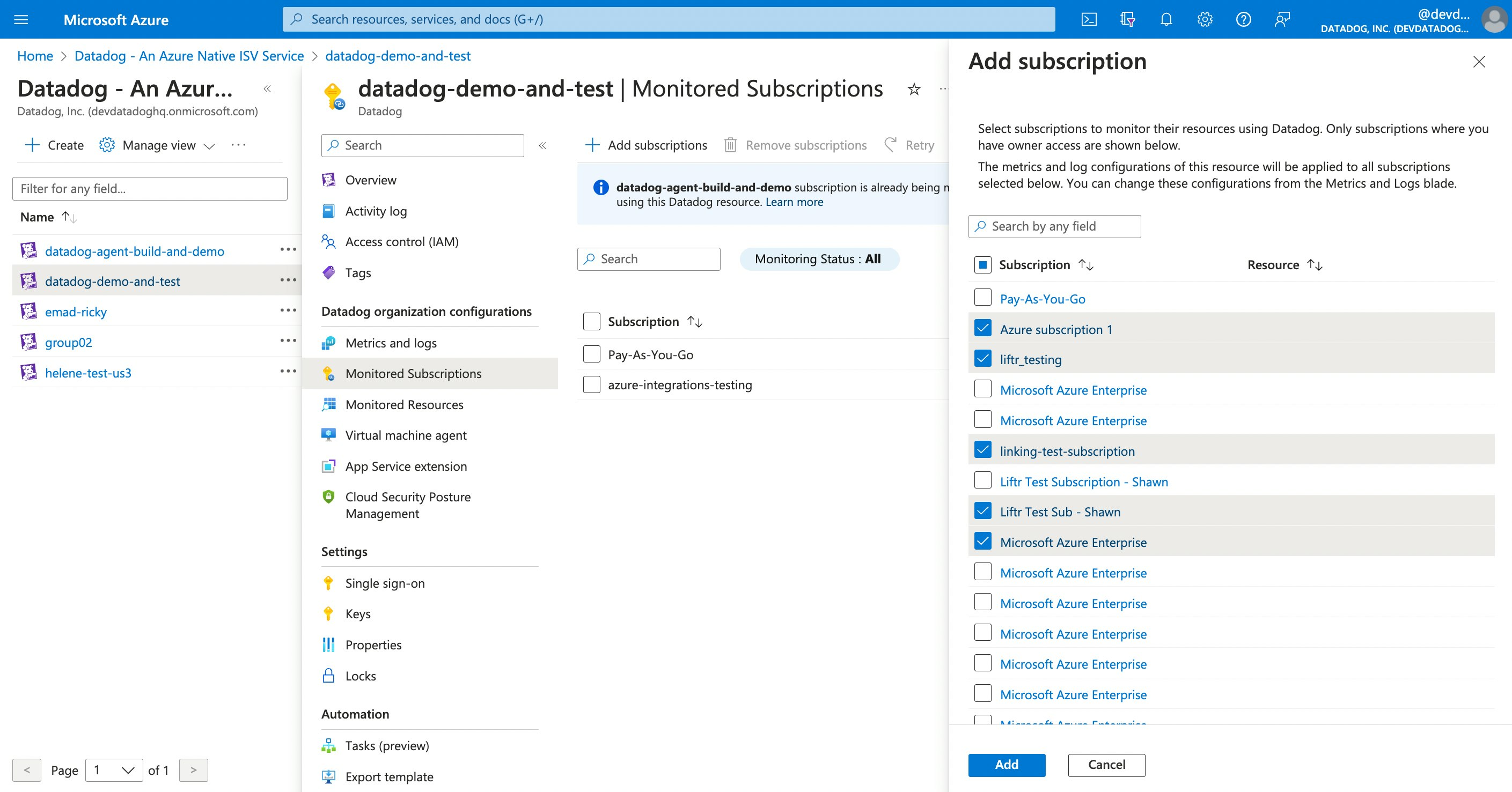Uncheck the liftr_testing subscription
The image size is (1512, 792).
982,358
